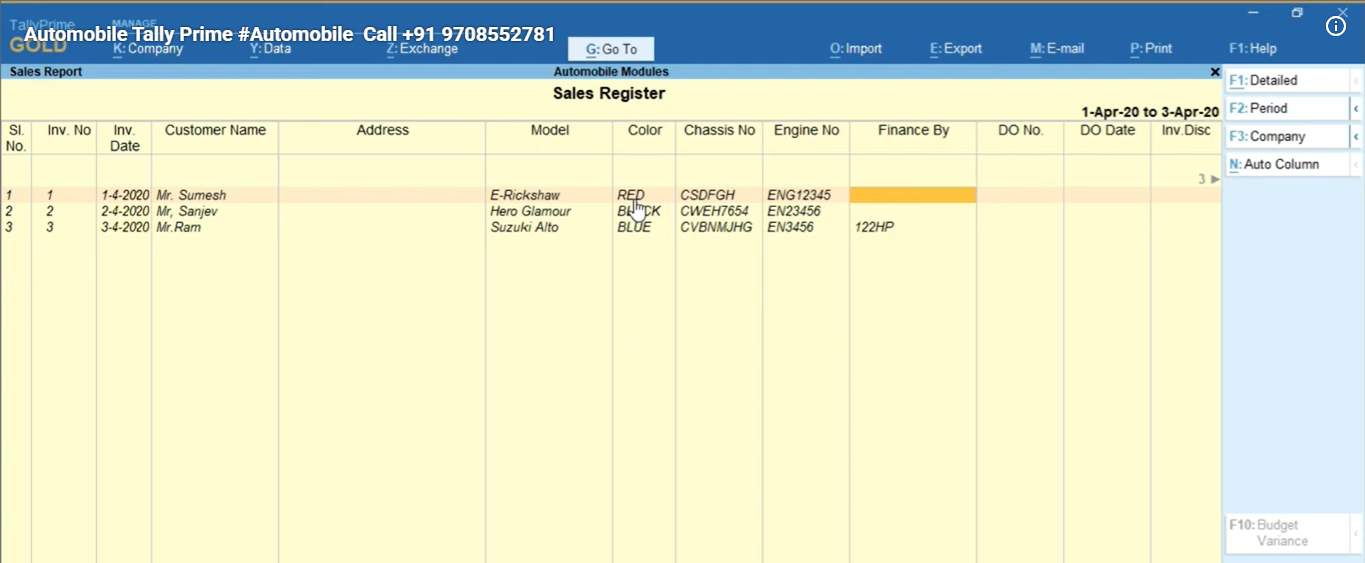
Task: Click the Customer Name column header
Action: [x=215, y=130]
